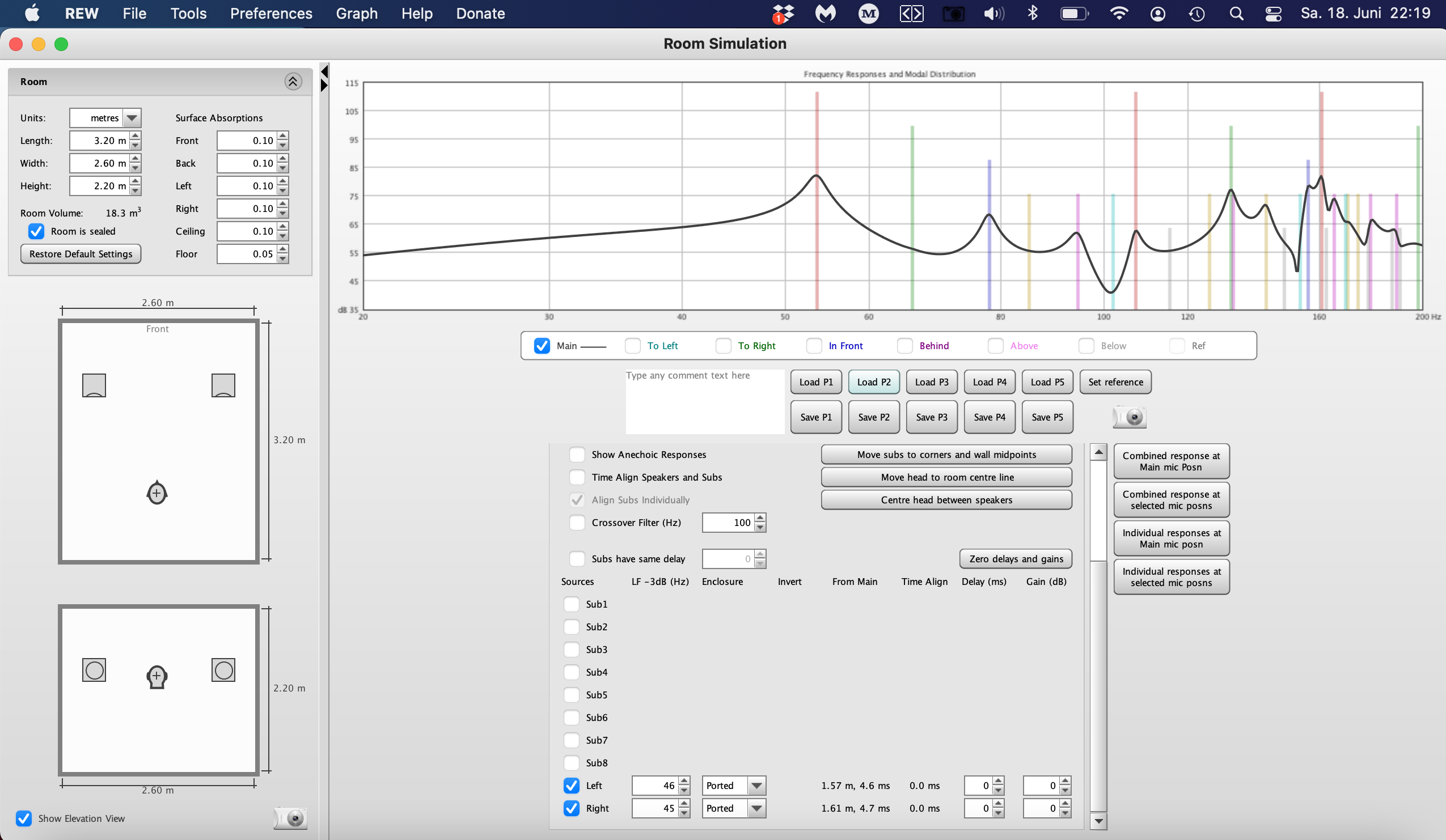Viewport: 1446px width, 840px height.
Task: Open the battery status icon
Action: [1073, 13]
